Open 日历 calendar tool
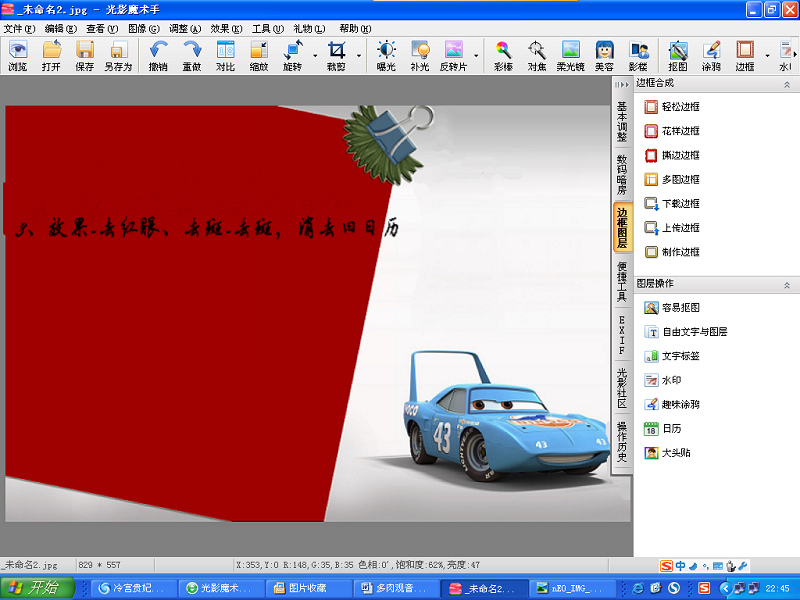The width and height of the screenshot is (800, 600). 663,429
